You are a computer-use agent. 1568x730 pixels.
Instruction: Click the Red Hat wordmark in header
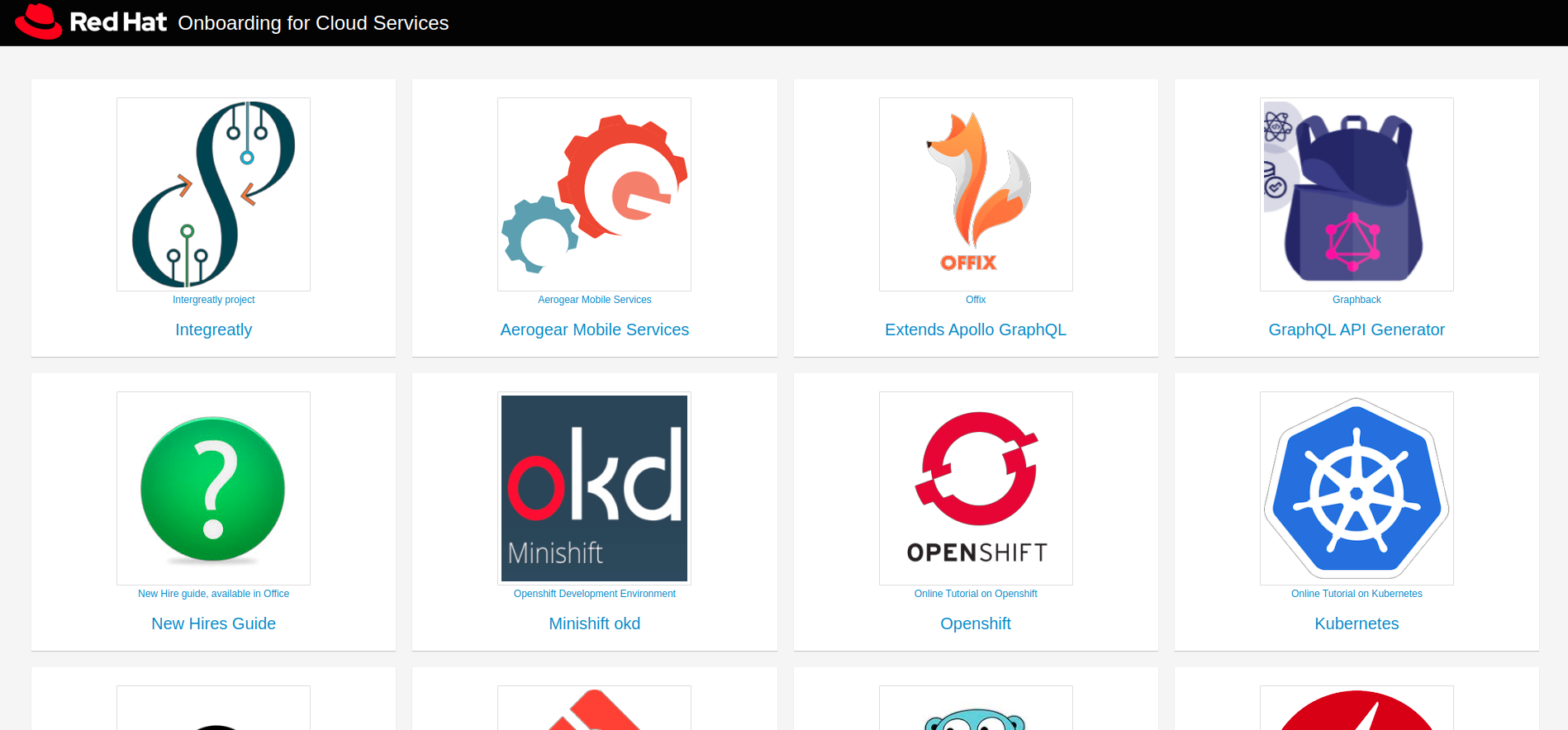118,22
